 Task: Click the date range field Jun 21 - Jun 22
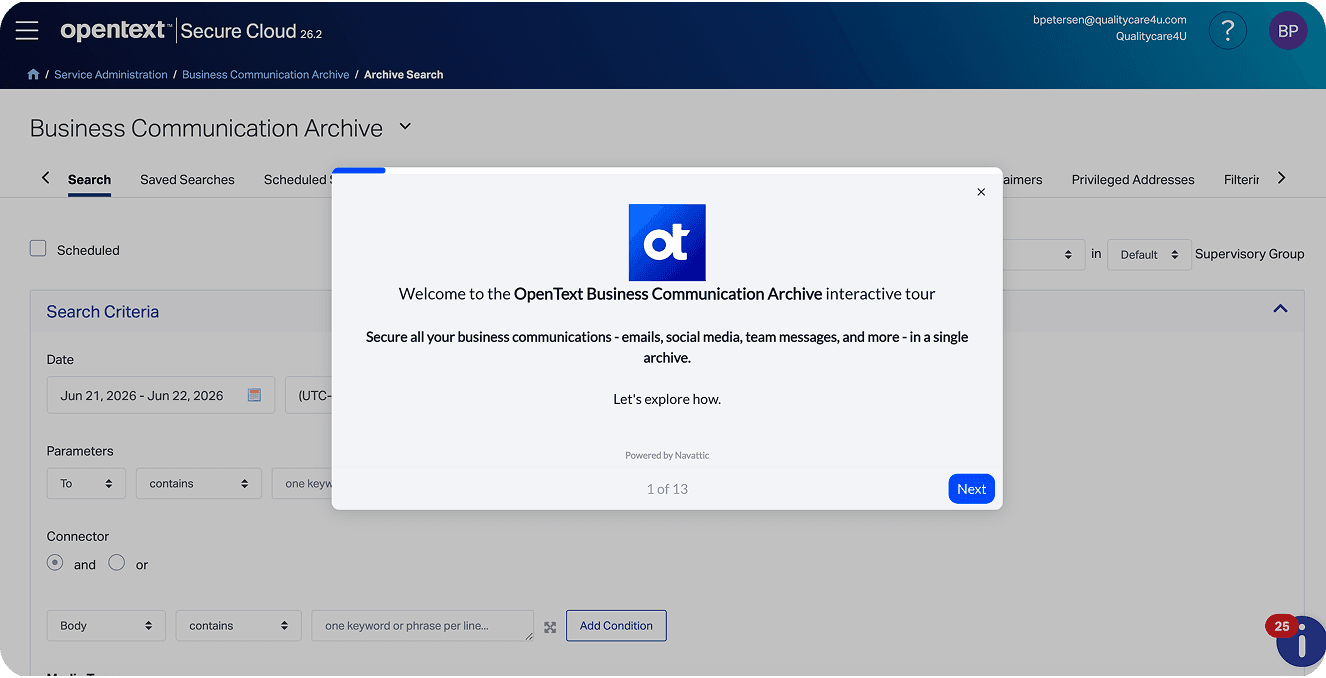click(160, 395)
